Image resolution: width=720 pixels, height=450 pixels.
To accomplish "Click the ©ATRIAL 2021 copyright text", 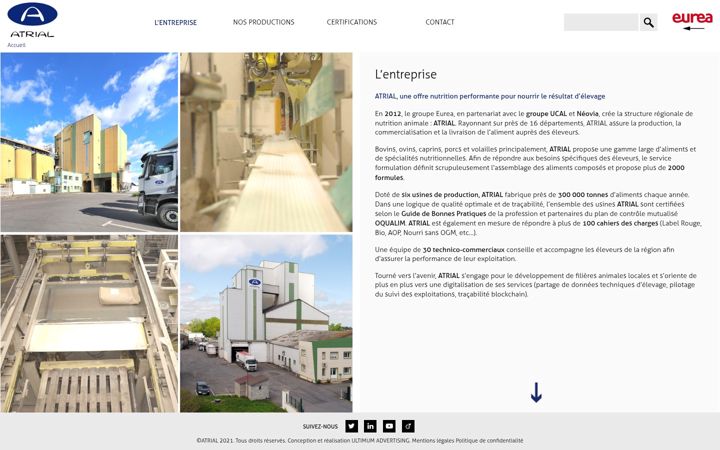I will tap(215, 440).
